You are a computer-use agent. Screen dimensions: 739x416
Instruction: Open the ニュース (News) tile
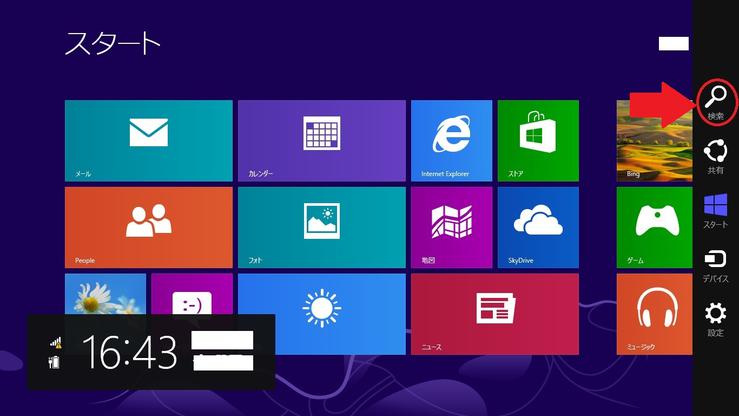494,314
